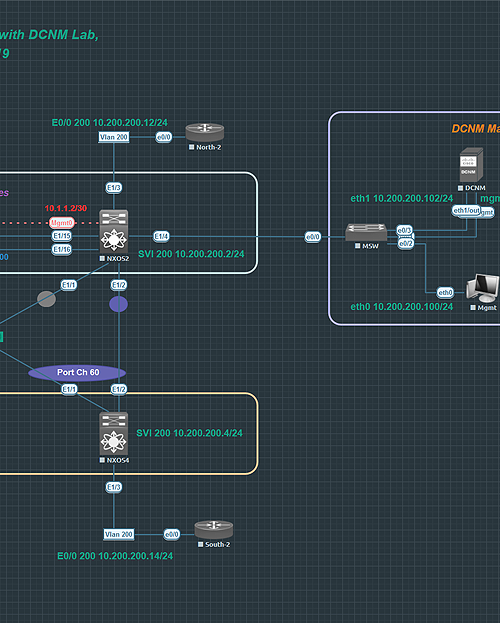The image size is (500, 623).
Task: Click text E0/0 200 10.200.200.14/24
Action: [x=115, y=556]
